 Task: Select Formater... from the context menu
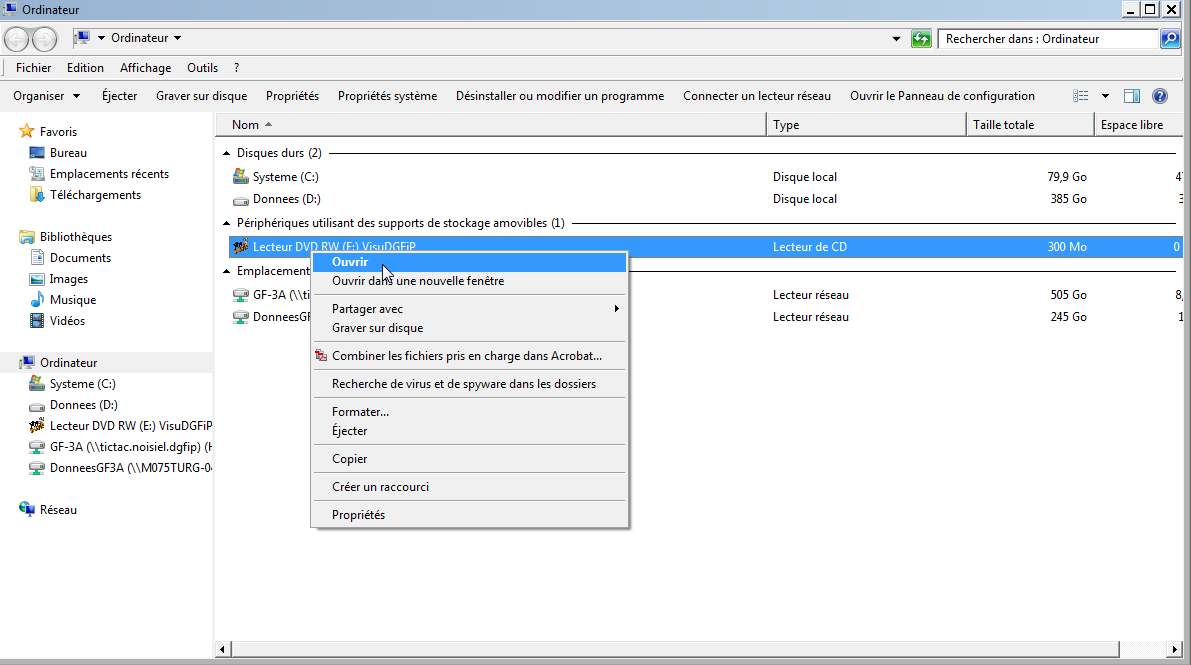360,412
